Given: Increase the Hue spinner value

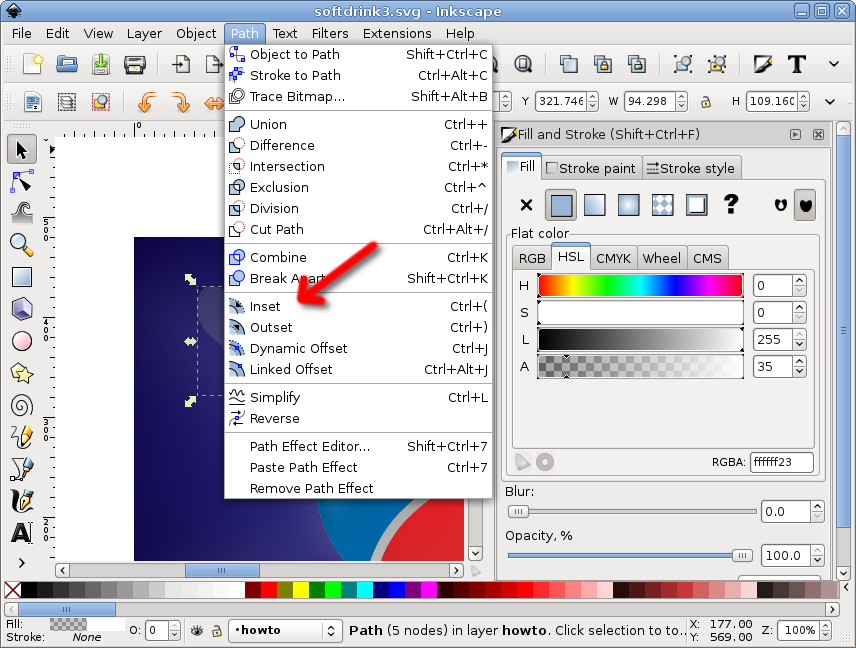Looking at the screenshot, I should coord(800,281).
